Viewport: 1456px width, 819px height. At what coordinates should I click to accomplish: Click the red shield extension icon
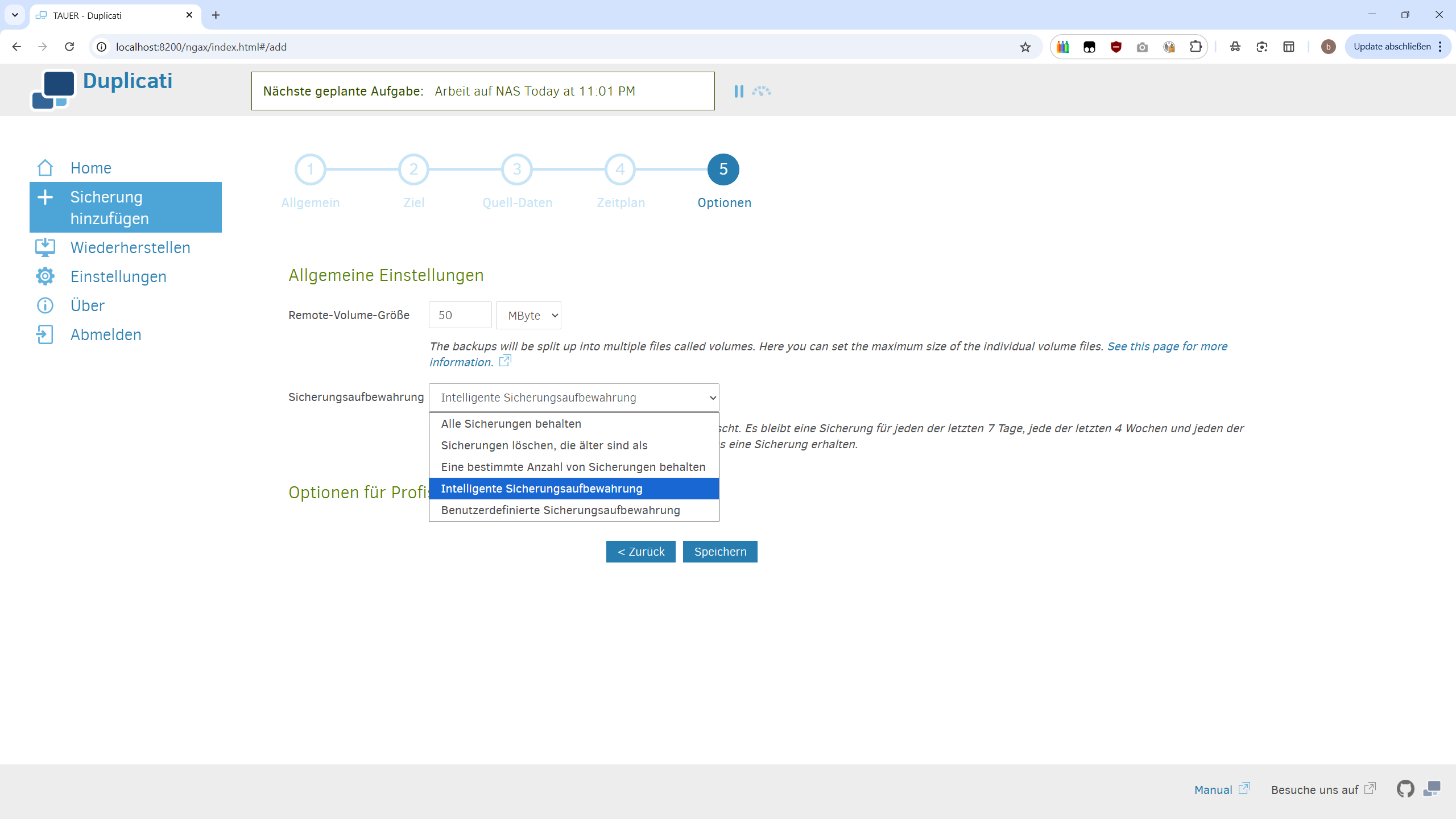[1116, 47]
